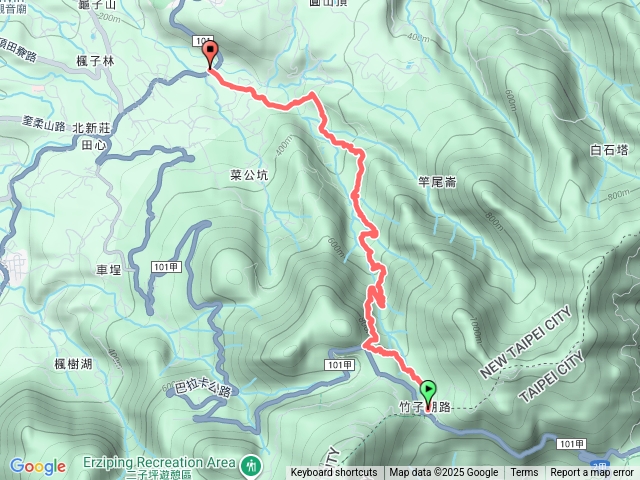Click Report a map error
The width and height of the screenshot is (640, 480).
click(x=591, y=473)
